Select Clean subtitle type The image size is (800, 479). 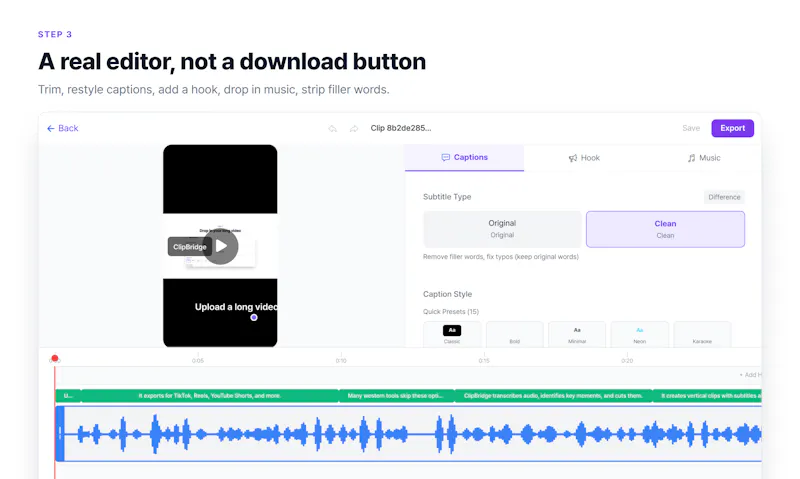(x=665, y=229)
